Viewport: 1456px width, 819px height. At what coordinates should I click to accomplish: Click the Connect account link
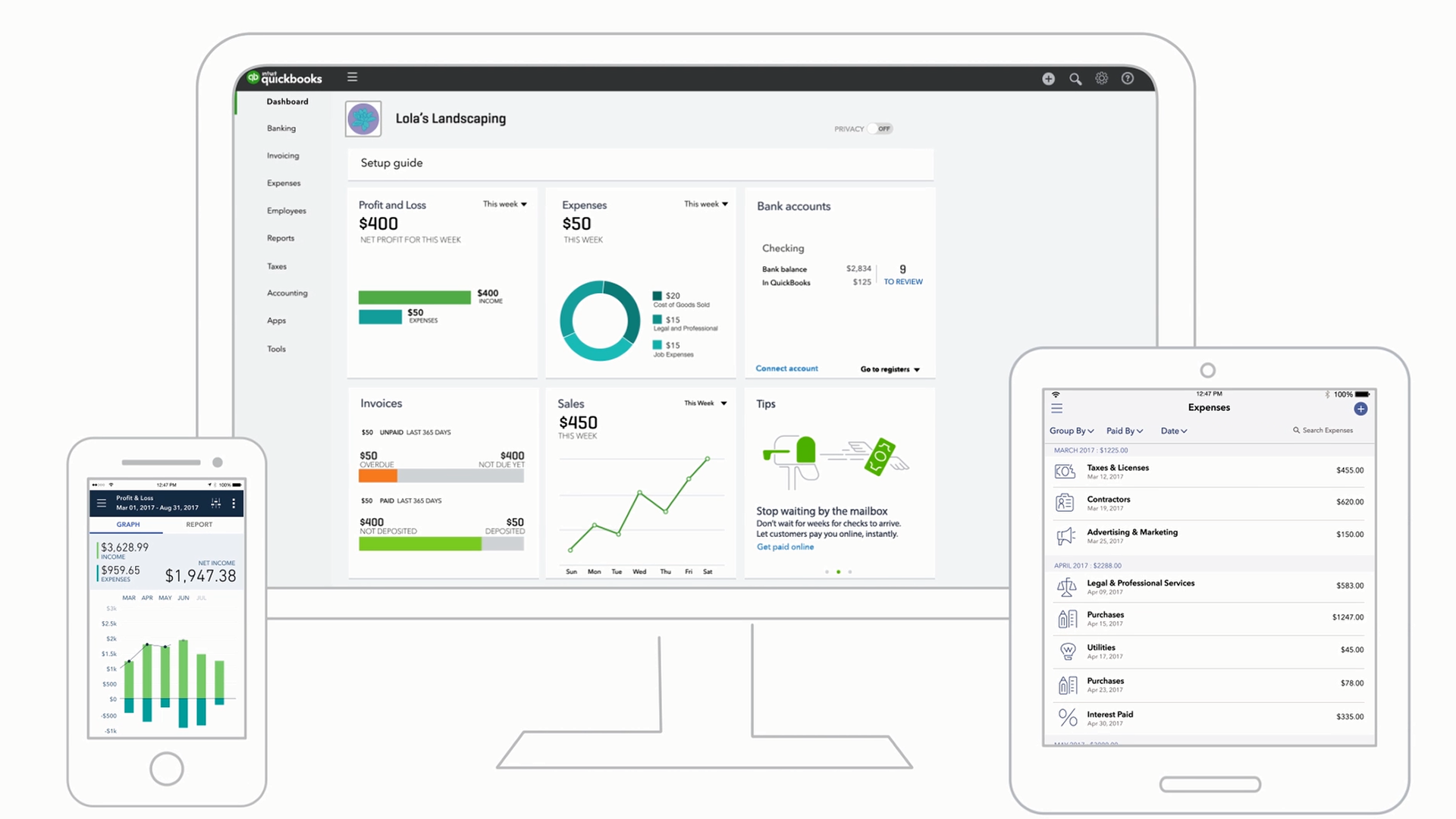(786, 369)
